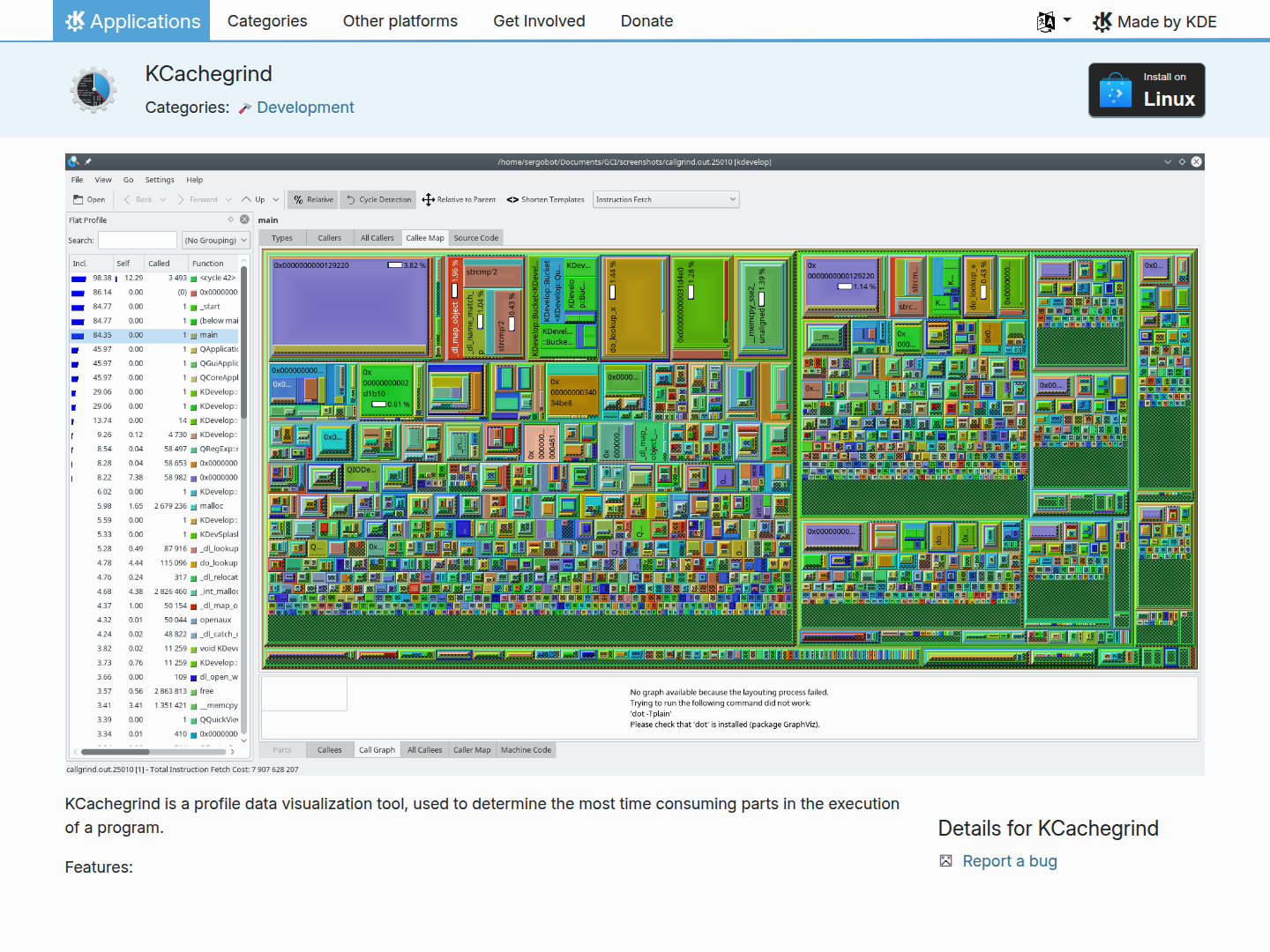The width and height of the screenshot is (1270, 952).
Task: Click the KDE gear logo beside Applications
Action: pos(75,21)
